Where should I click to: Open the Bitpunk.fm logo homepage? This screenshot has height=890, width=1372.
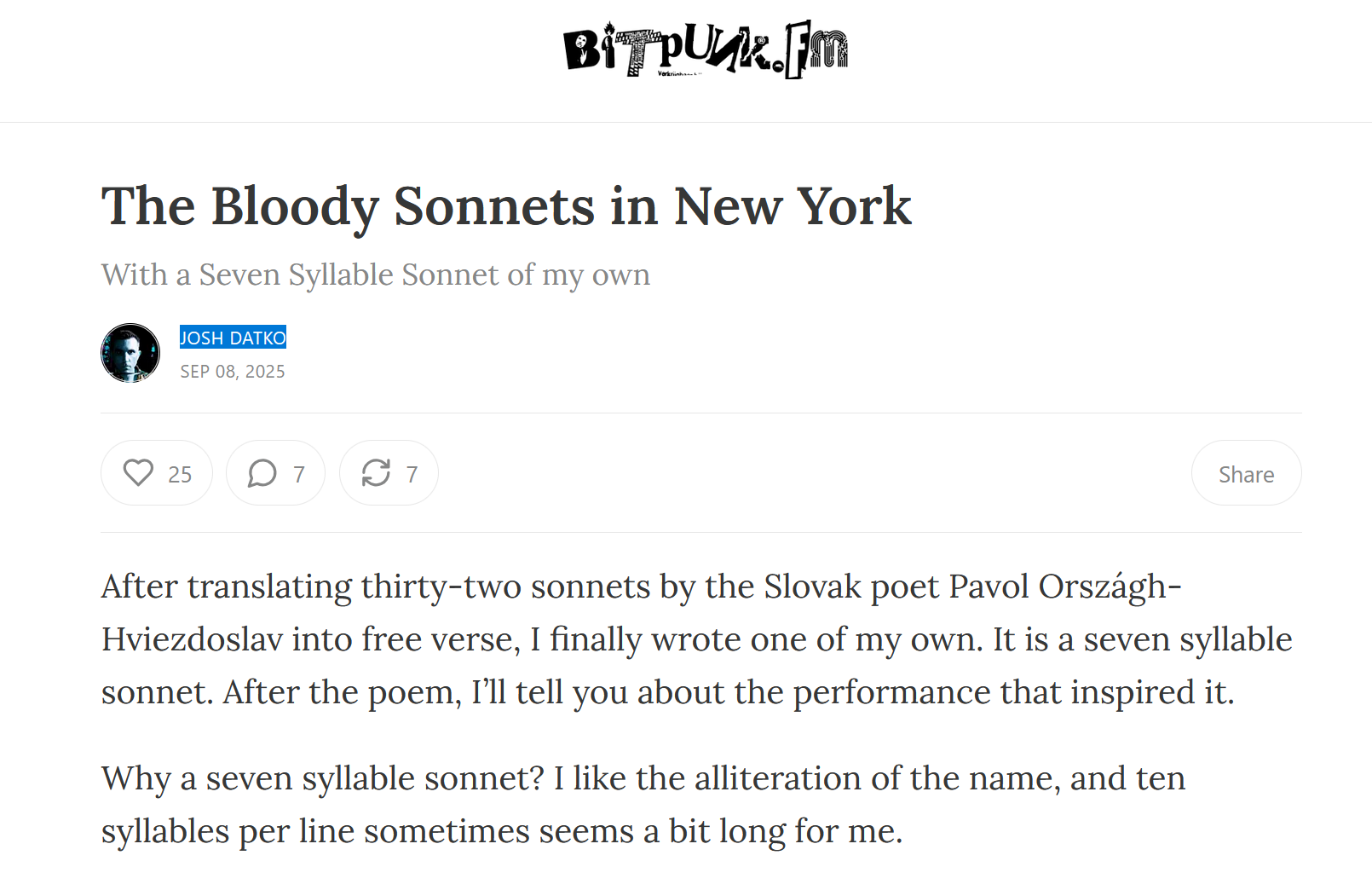click(x=706, y=49)
